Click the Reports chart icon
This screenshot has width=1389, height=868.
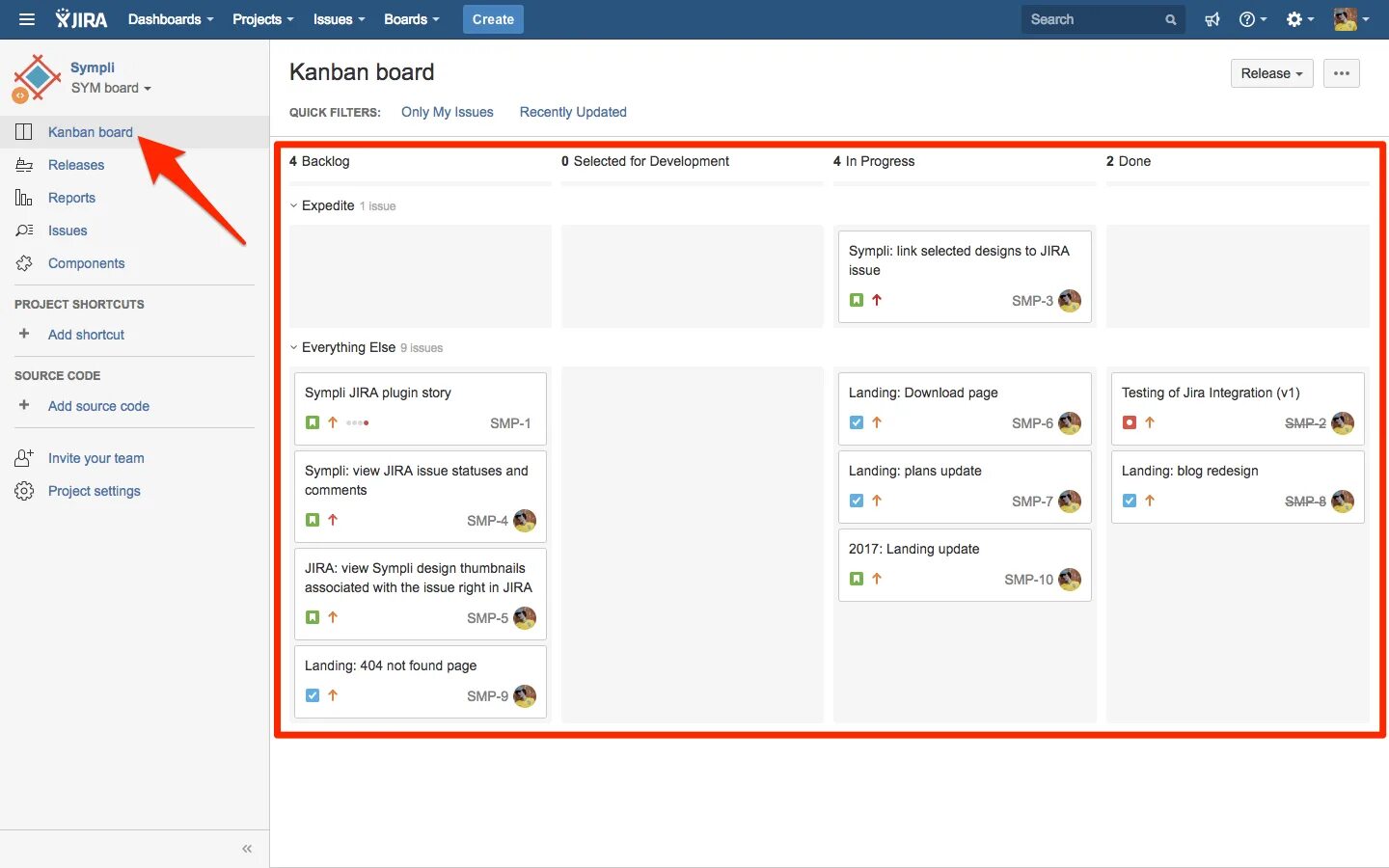[x=24, y=198]
